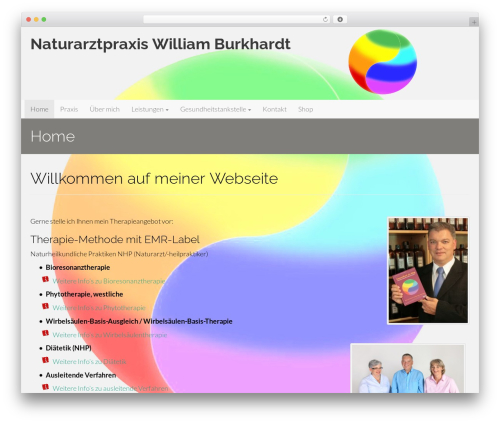500x423 pixels.
Task: Open Weitere Info's zu Phytotherapie link
Action: tap(99, 308)
